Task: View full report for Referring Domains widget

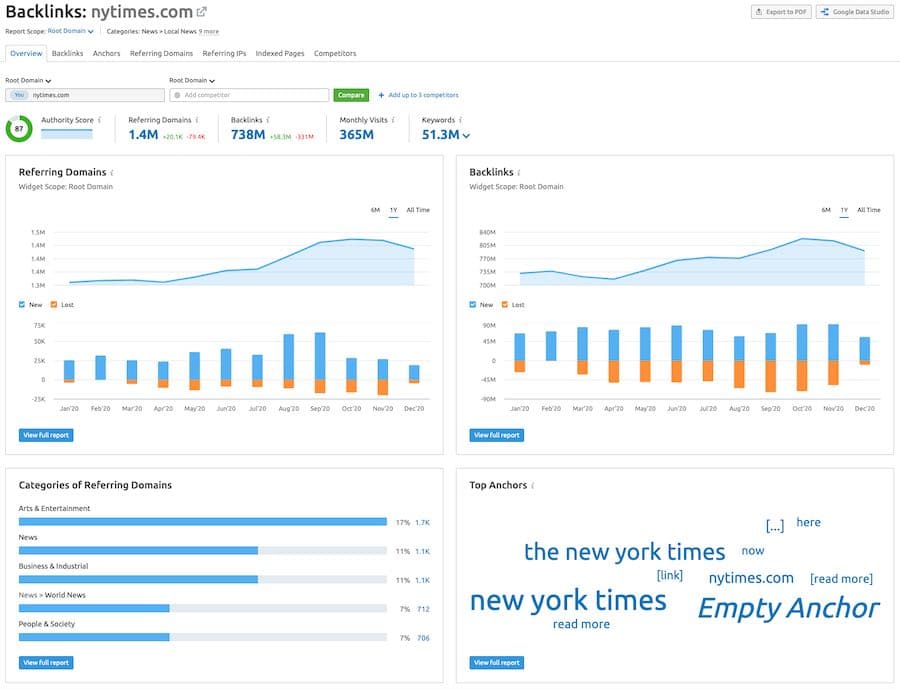Action: [46, 435]
